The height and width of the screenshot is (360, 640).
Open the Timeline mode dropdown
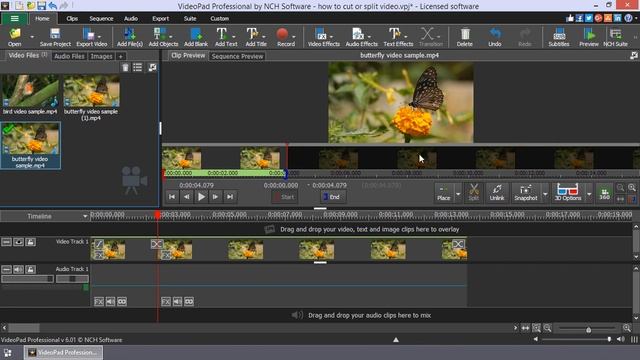tap(85, 216)
